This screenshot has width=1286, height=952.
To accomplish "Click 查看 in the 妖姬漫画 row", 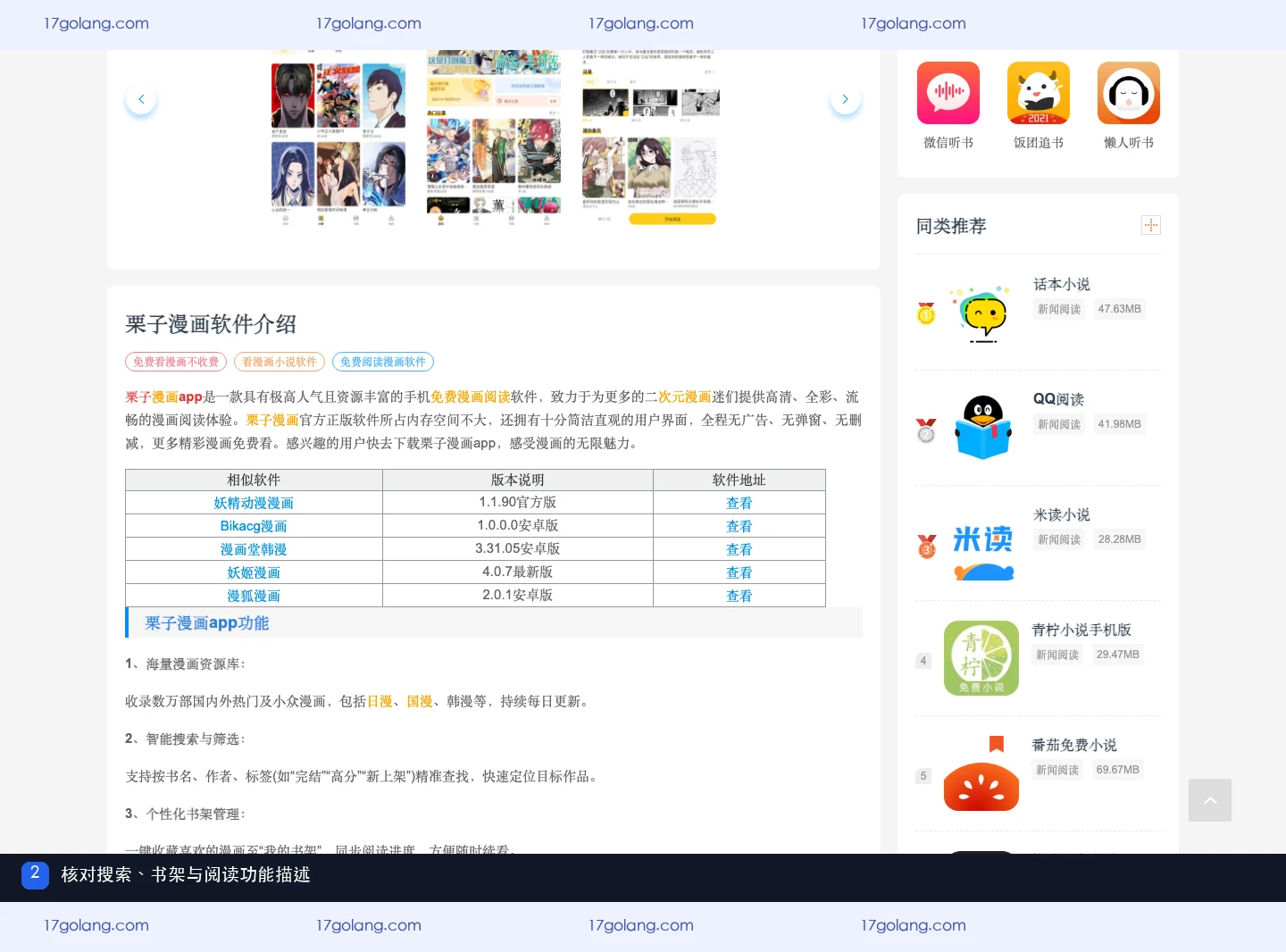I will [x=739, y=572].
